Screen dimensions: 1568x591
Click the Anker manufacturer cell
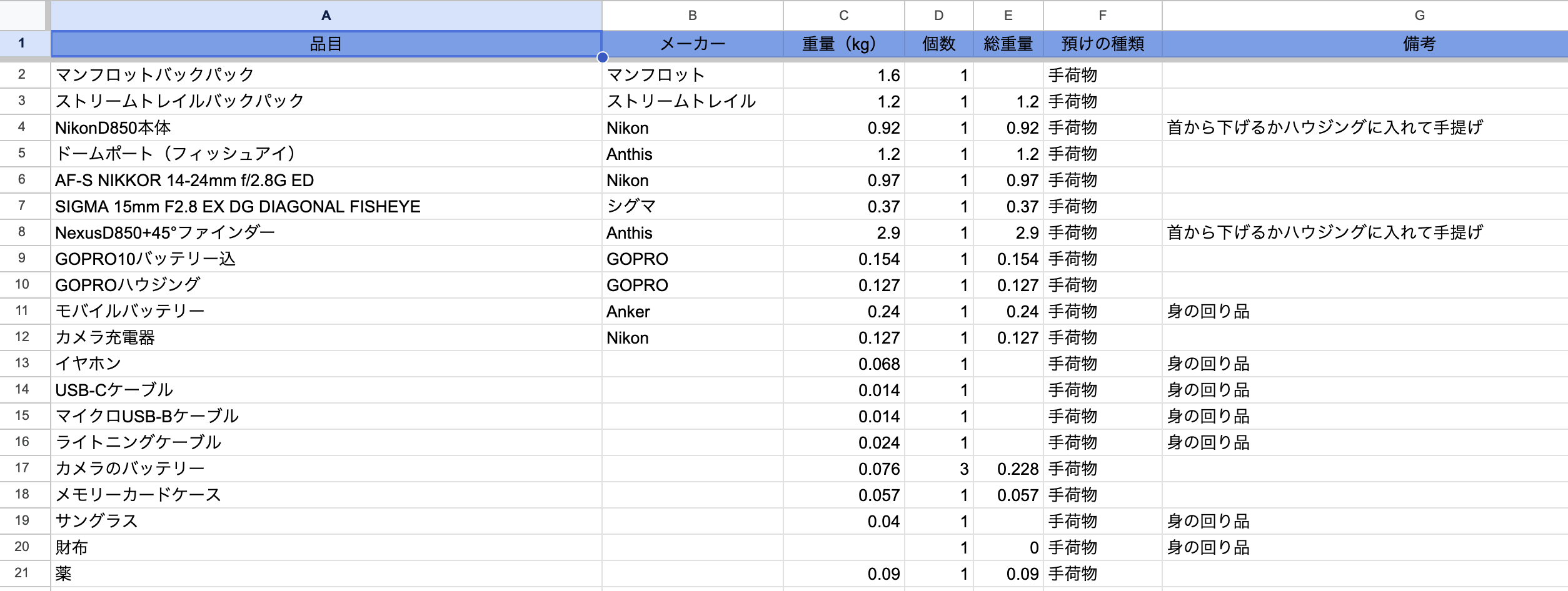click(x=692, y=311)
